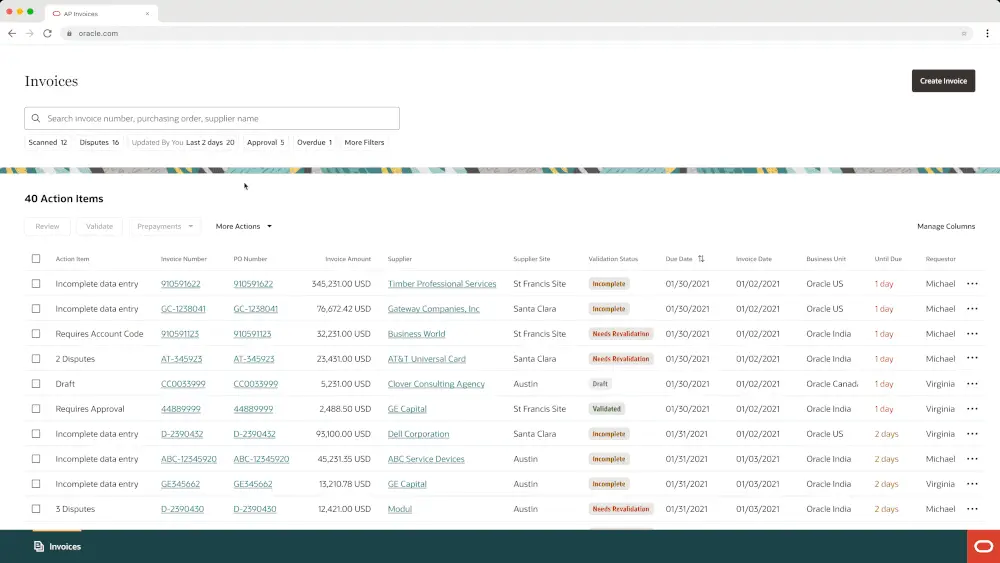Open supplier Timber Professional Services
Viewport: 1000px width, 563px height.
click(442, 284)
